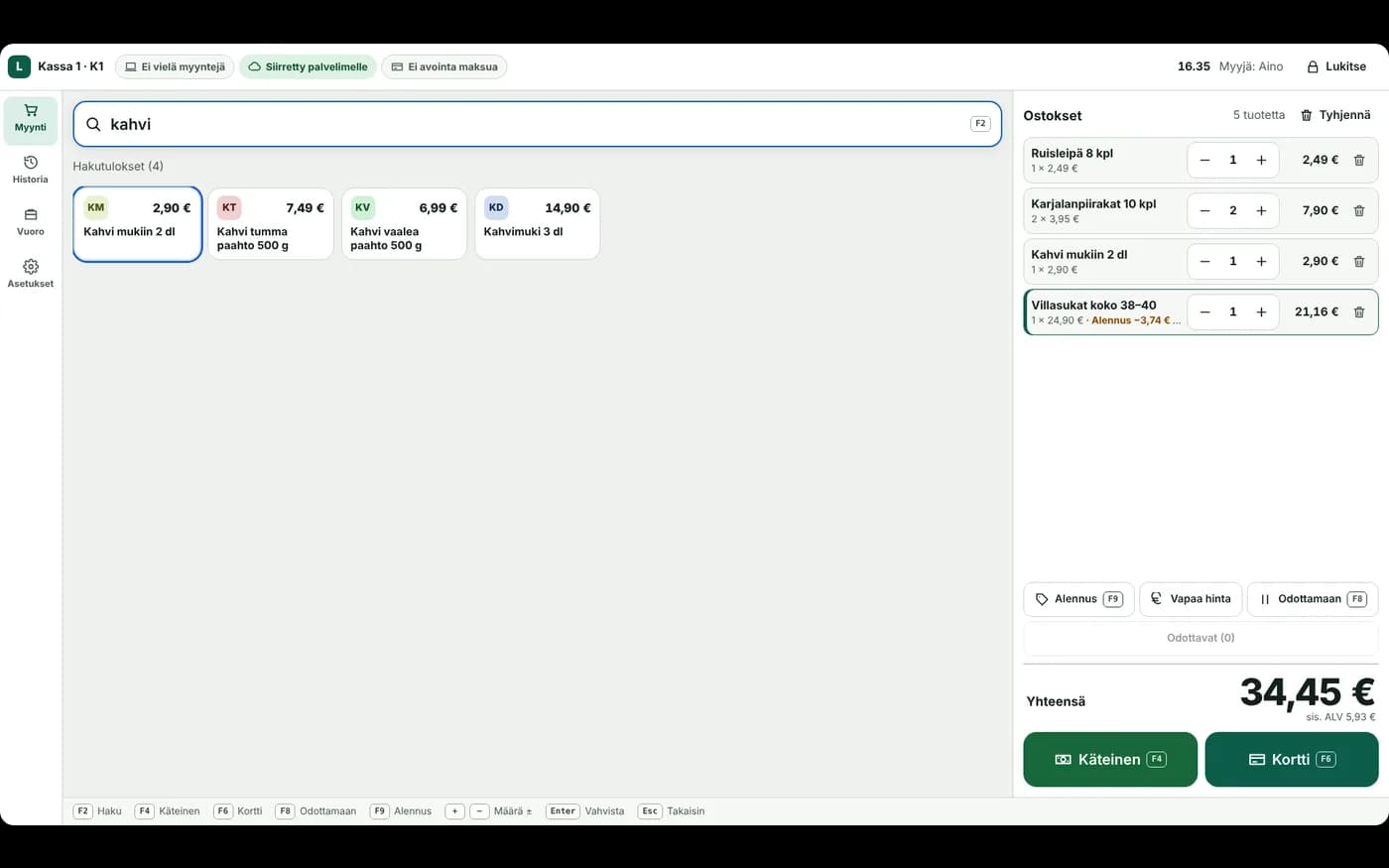Screen dimensions: 1389x868
Task: Open Vapaa hinta custom price
Action: coord(1191,599)
